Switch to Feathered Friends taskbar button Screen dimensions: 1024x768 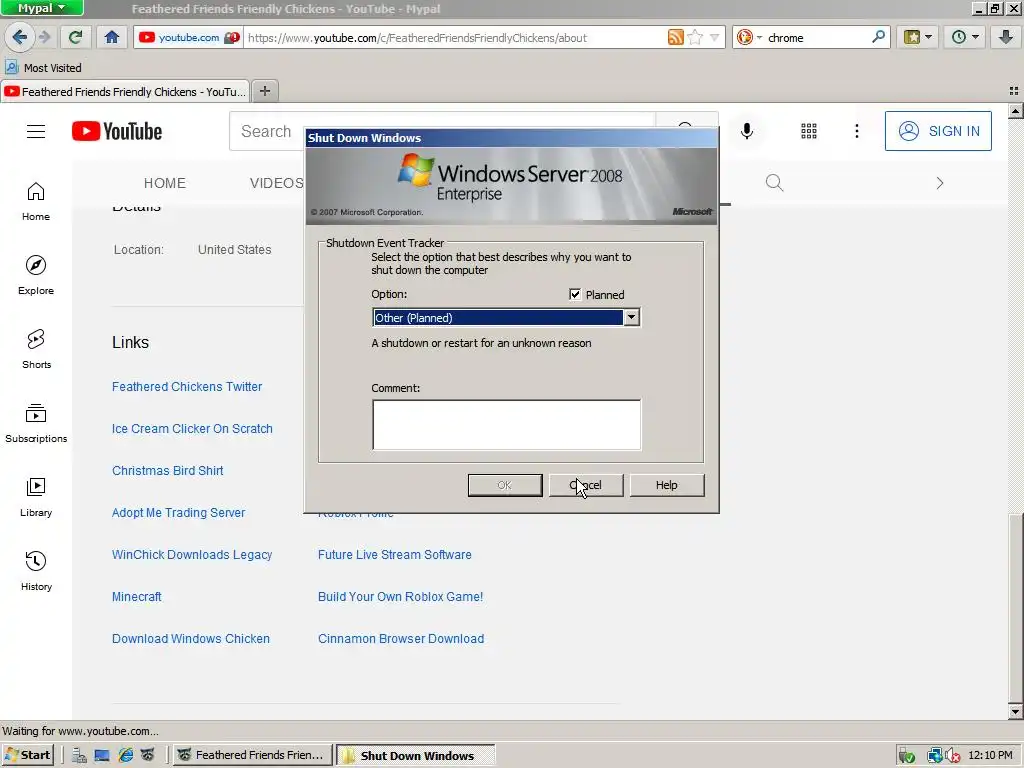coord(253,755)
